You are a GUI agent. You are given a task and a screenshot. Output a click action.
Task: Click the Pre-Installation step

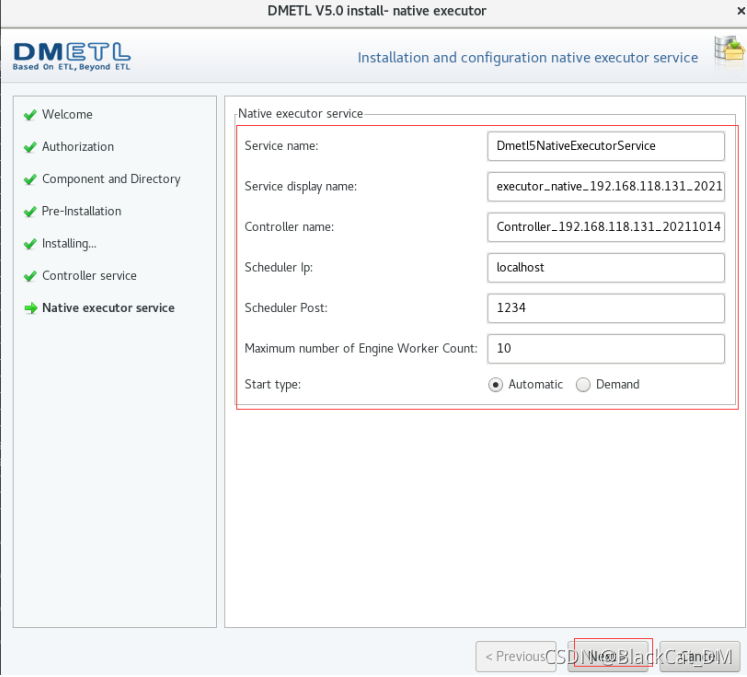[81, 211]
